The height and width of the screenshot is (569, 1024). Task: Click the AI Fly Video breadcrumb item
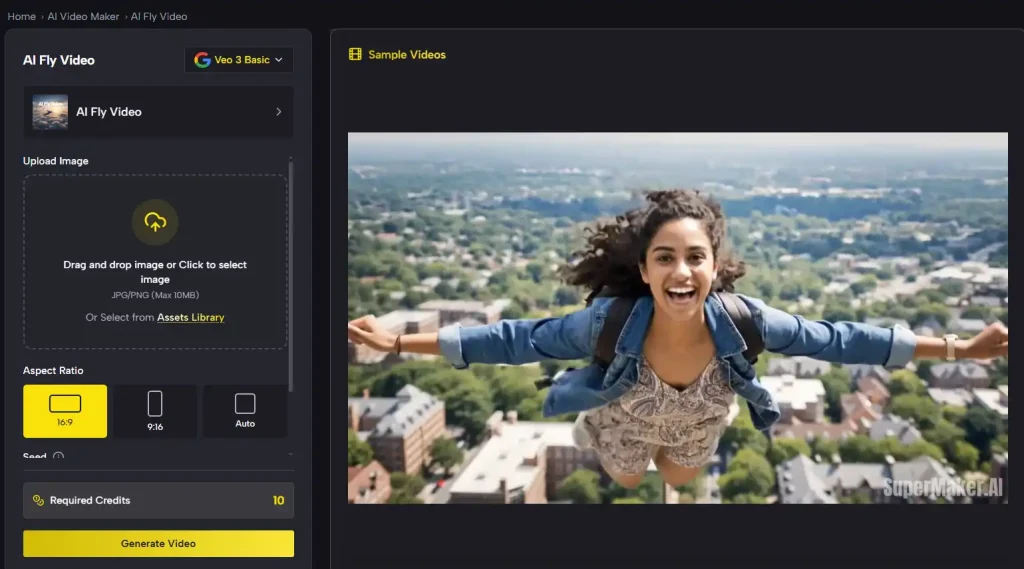(x=159, y=16)
